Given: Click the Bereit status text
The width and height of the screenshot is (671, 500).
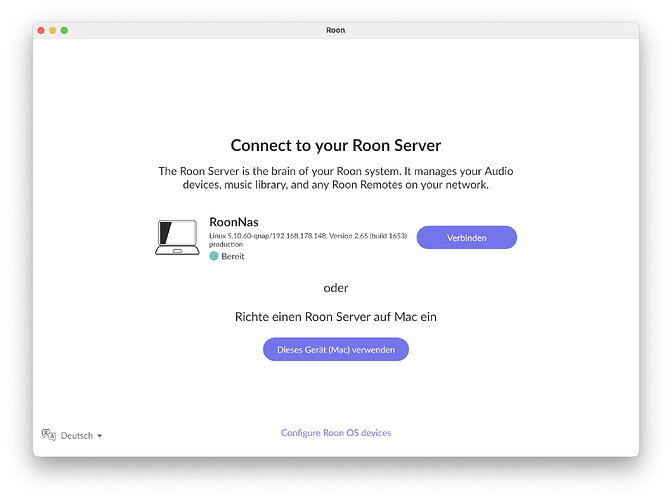Looking at the screenshot, I should point(233,256).
